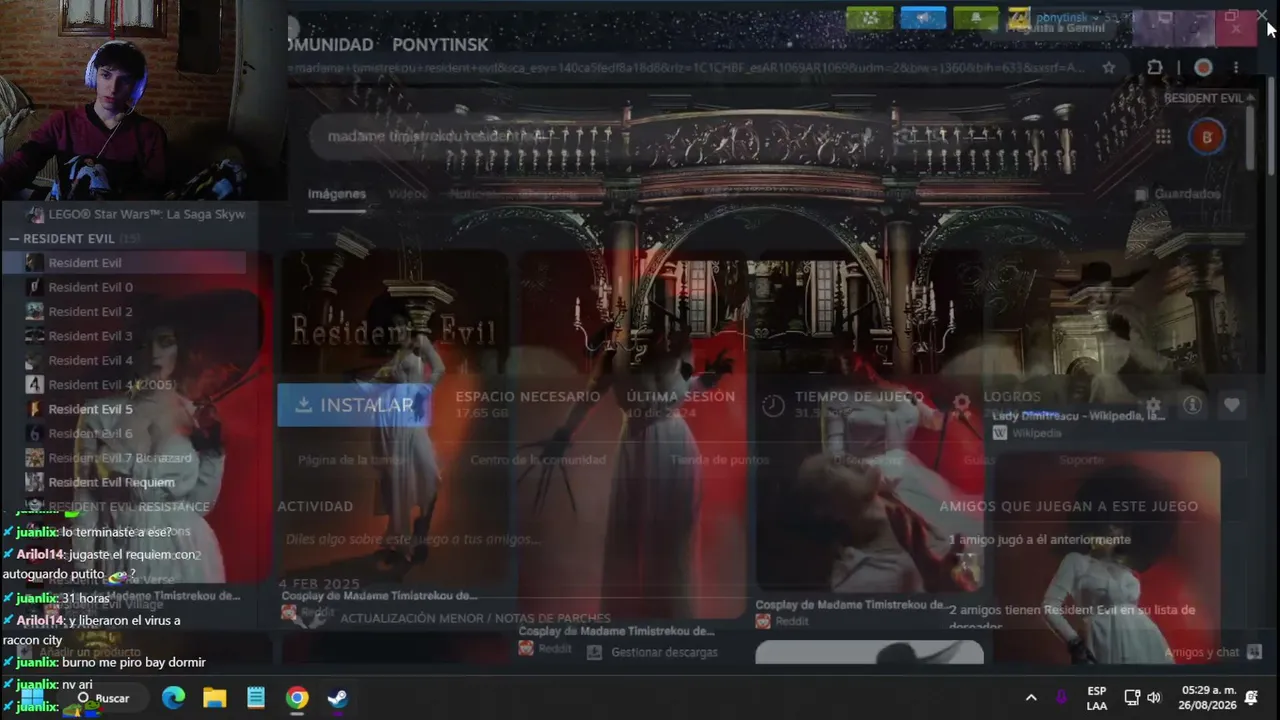Open the PONYTINSK profile menu tab
The image size is (1280, 720).
click(440, 45)
